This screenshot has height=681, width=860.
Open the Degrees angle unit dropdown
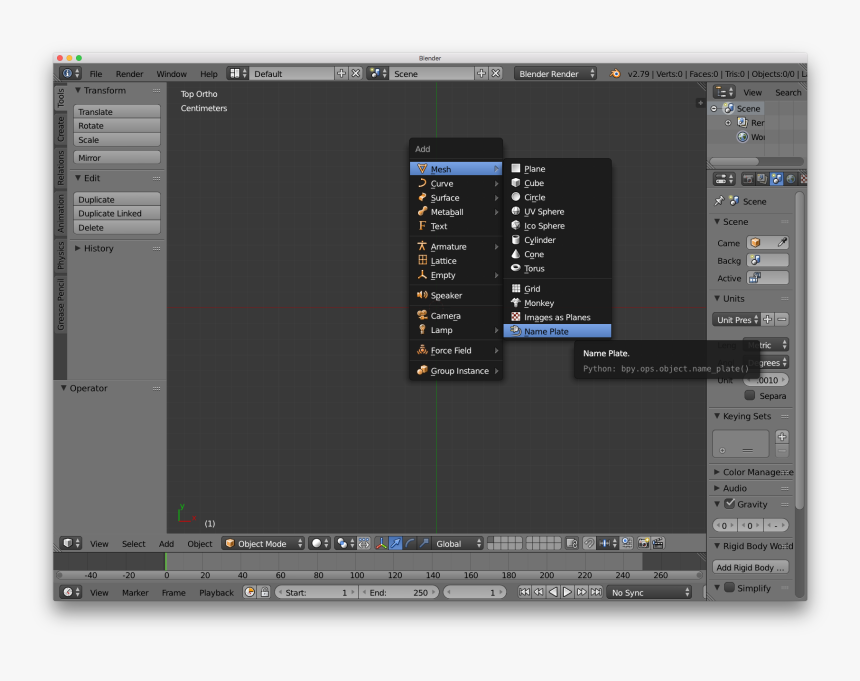[x=766, y=362]
